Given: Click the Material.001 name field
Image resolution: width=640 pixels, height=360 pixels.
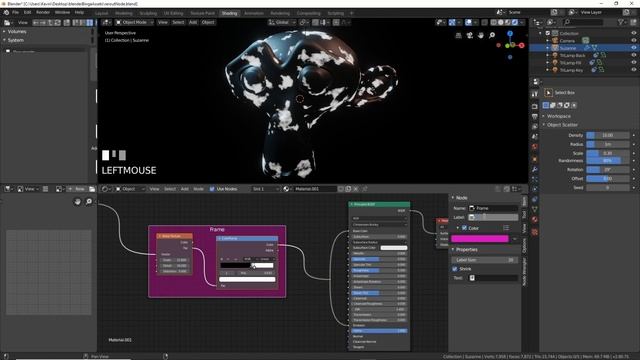Looking at the screenshot, I should pos(314,189).
